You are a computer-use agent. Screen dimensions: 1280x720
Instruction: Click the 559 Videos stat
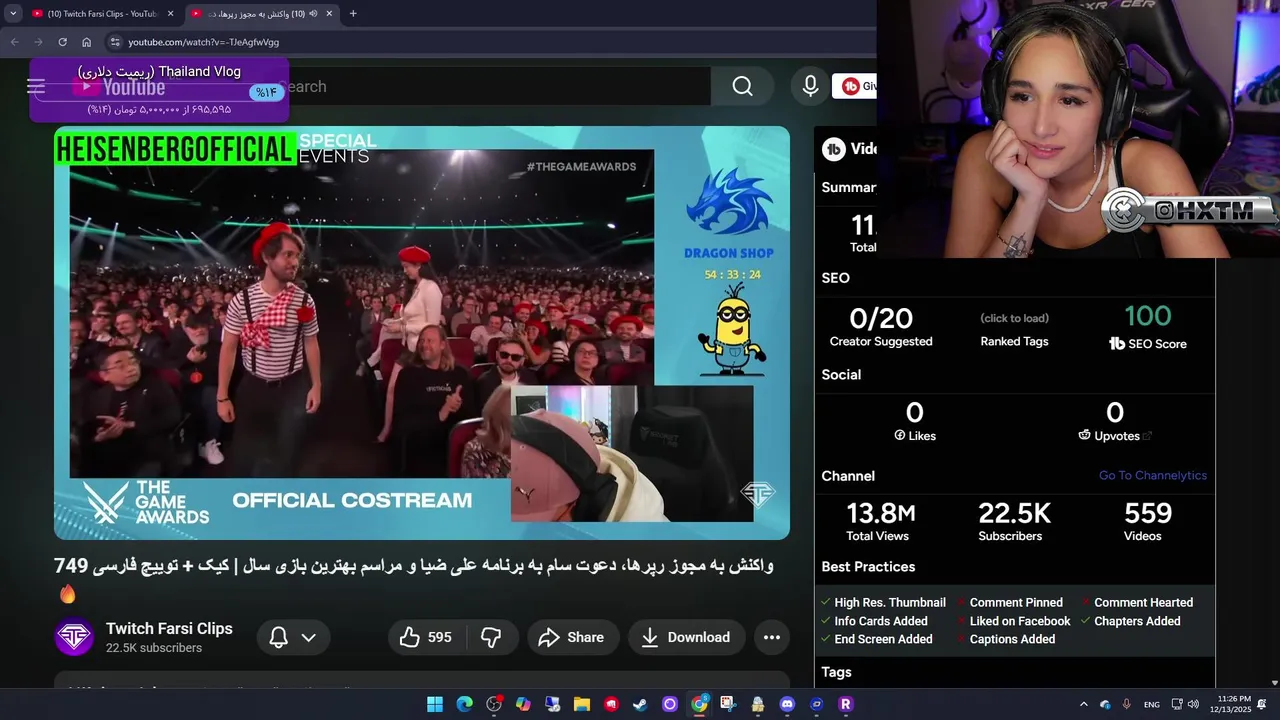point(1148,513)
